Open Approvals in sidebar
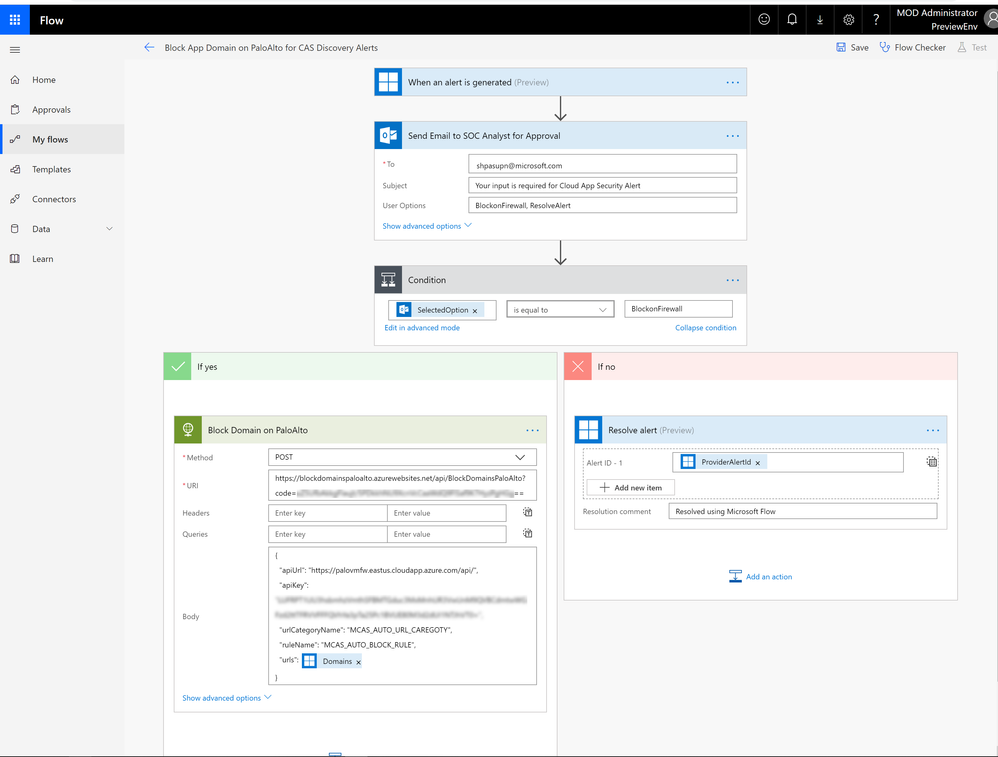 (62, 110)
